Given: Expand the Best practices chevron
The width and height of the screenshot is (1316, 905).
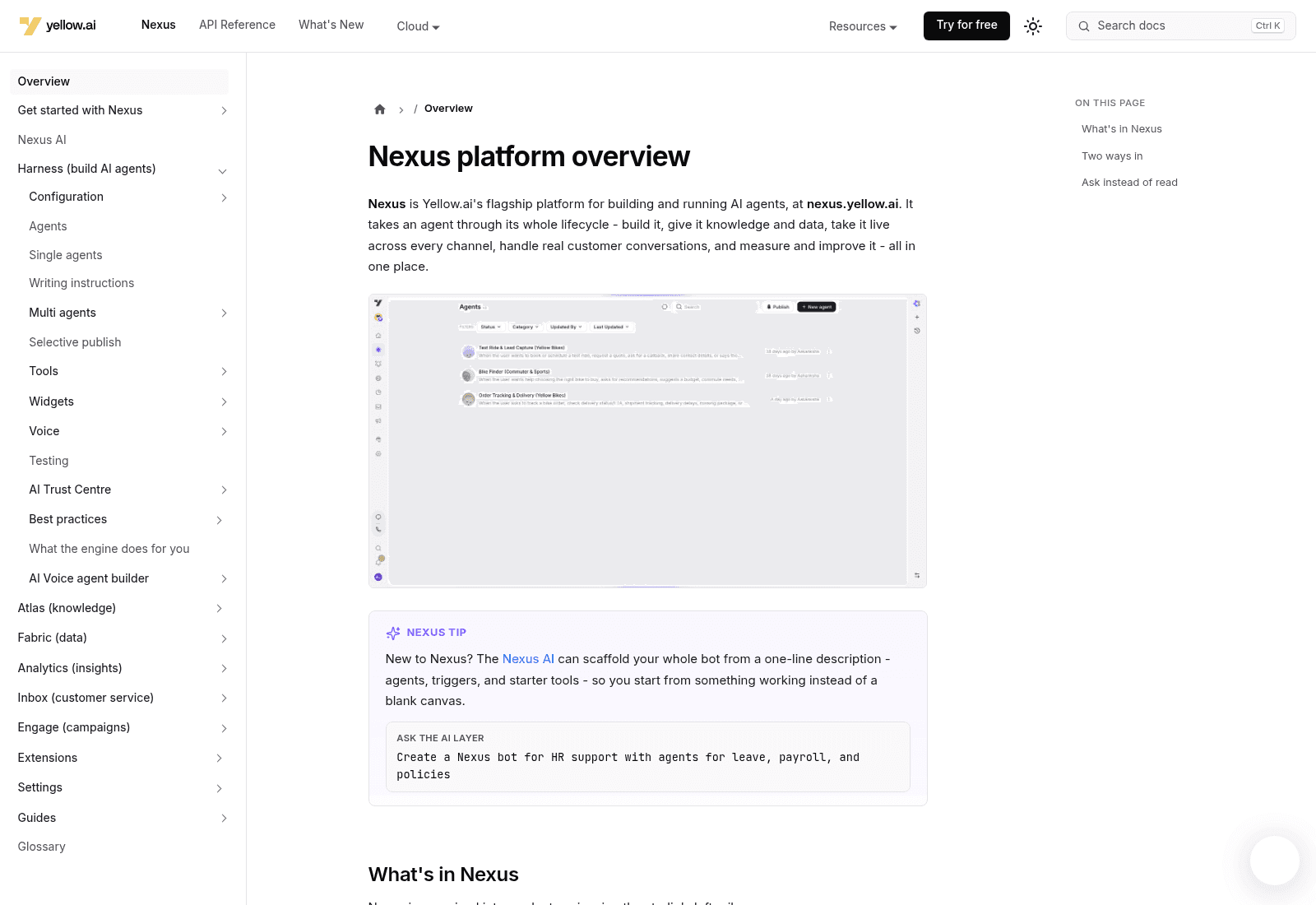Looking at the screenshot, I should [x=219, y=520].
